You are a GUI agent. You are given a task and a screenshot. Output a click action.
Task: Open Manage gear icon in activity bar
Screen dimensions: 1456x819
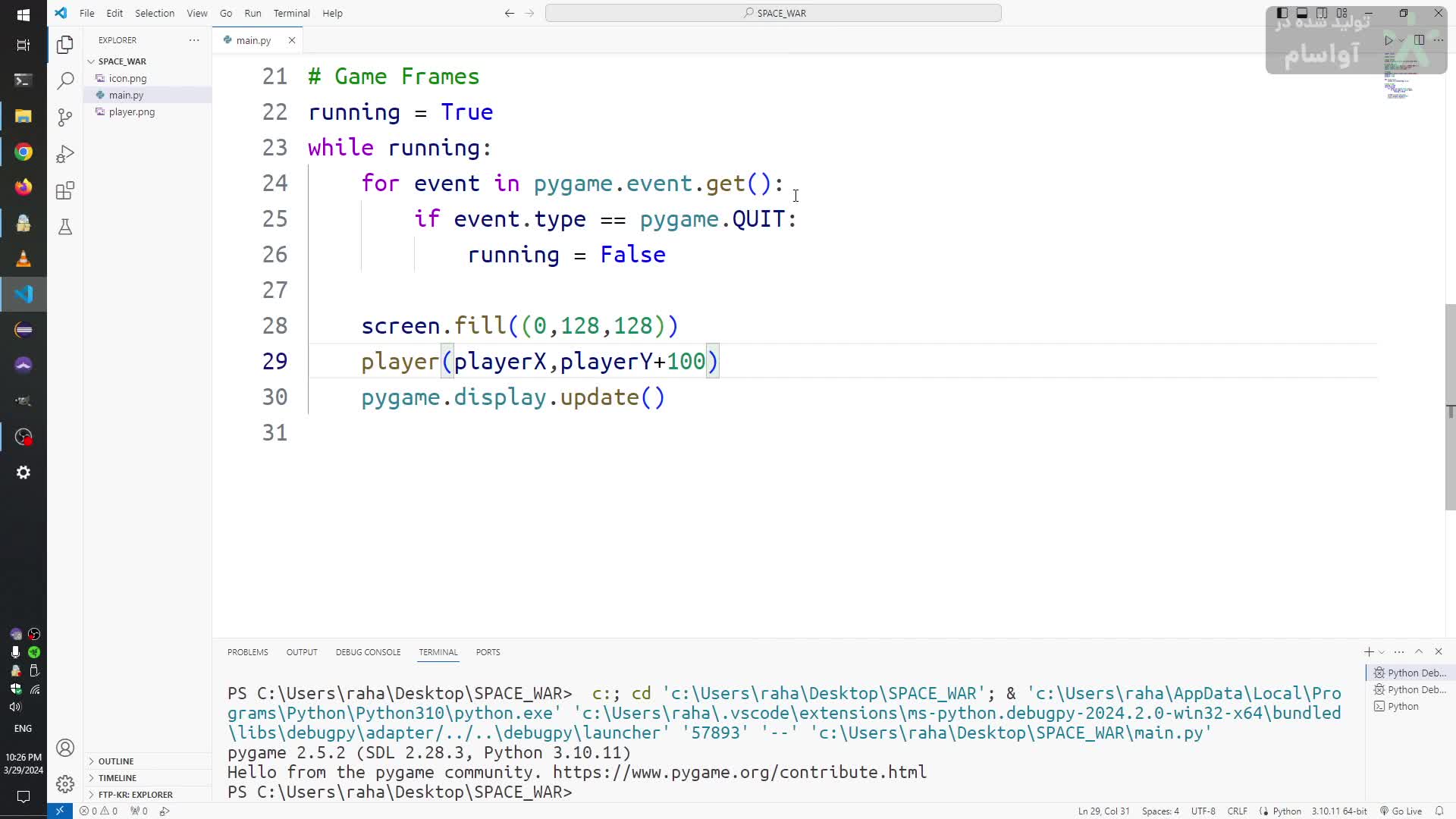tap(65, 783)
